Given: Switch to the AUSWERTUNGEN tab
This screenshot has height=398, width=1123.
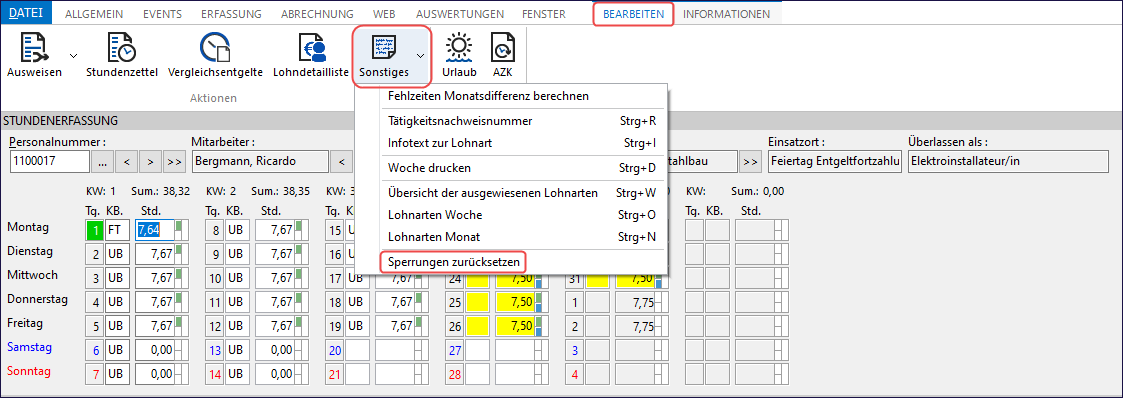Looking at the screenshot, I should pos(459,14).
